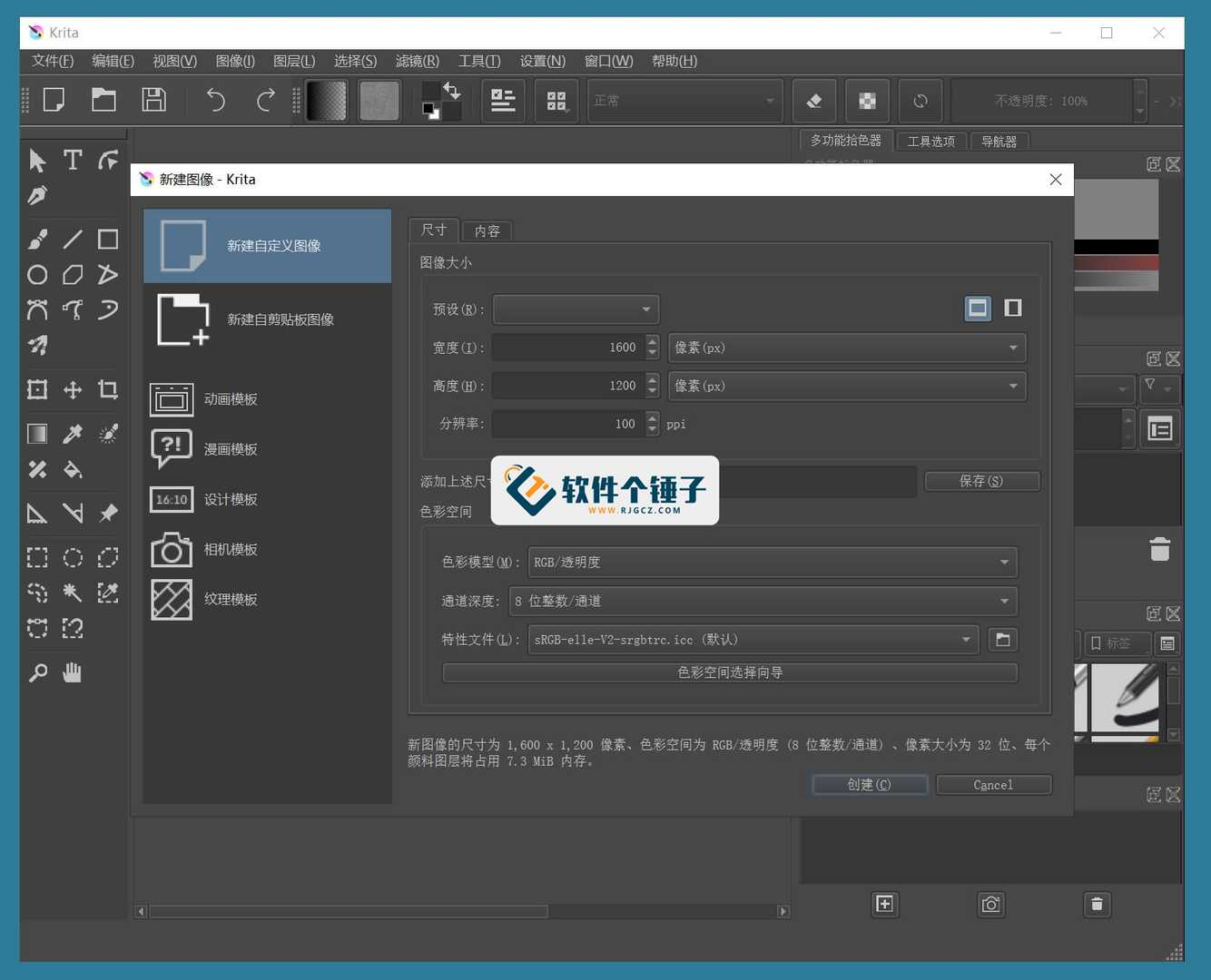Open the profile sRGB-elle-V2 dropdown
1211x980 pixels.
pyautogui.click(x=753, y=640)
